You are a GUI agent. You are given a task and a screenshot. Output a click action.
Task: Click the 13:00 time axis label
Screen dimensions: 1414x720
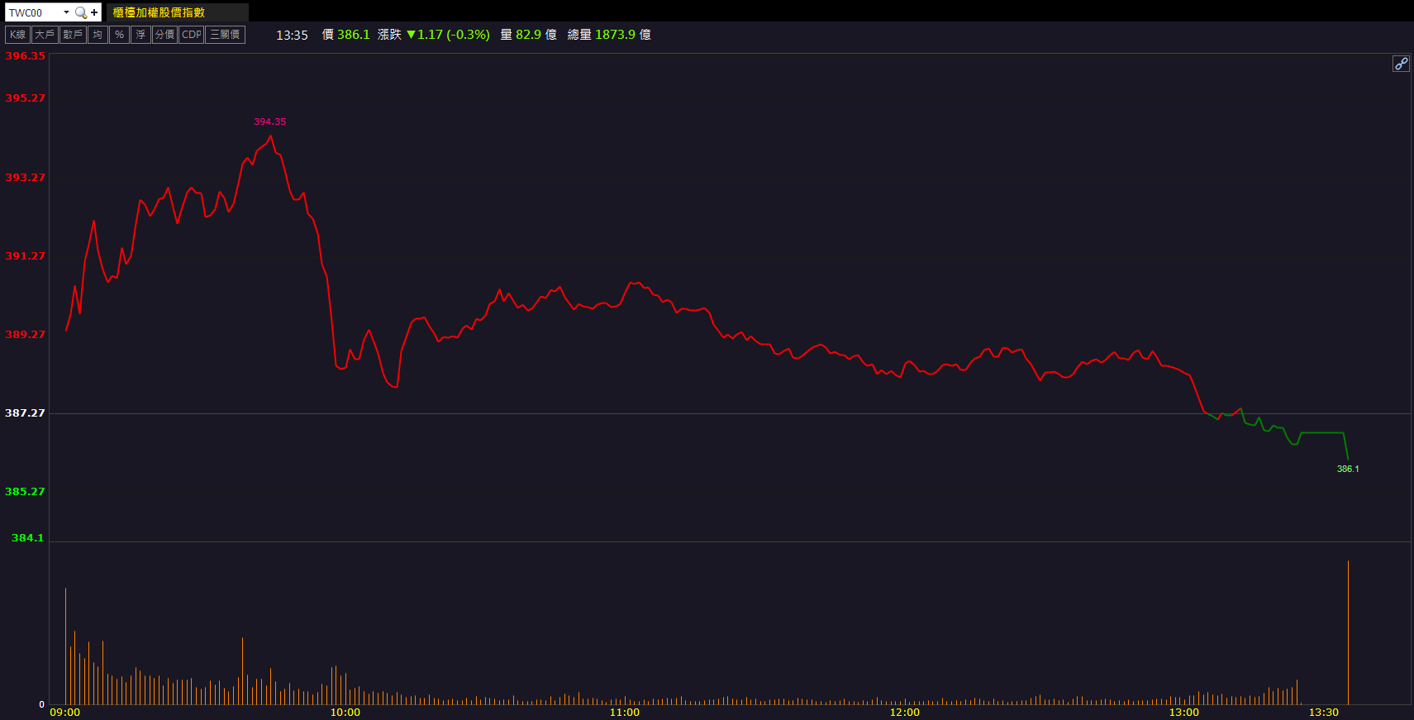pos(1183,712)
